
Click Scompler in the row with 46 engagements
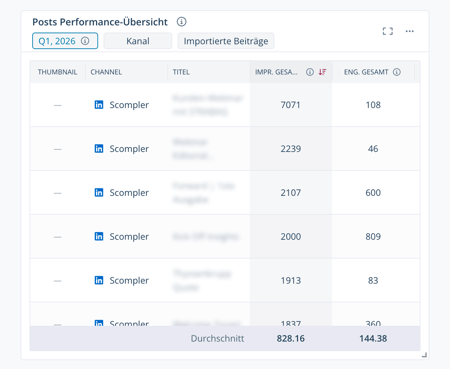click(129, 149)
